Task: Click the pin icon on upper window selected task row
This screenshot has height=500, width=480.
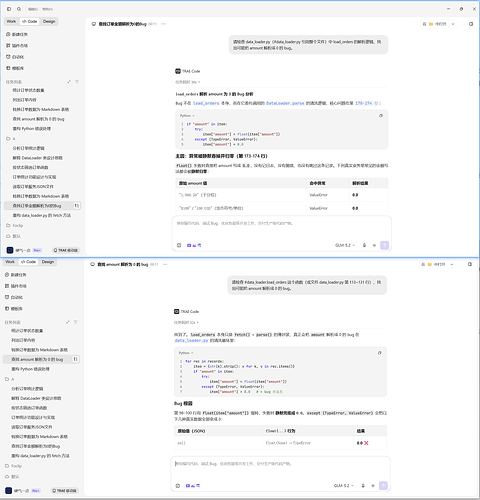Action: (x=77, y=206)
